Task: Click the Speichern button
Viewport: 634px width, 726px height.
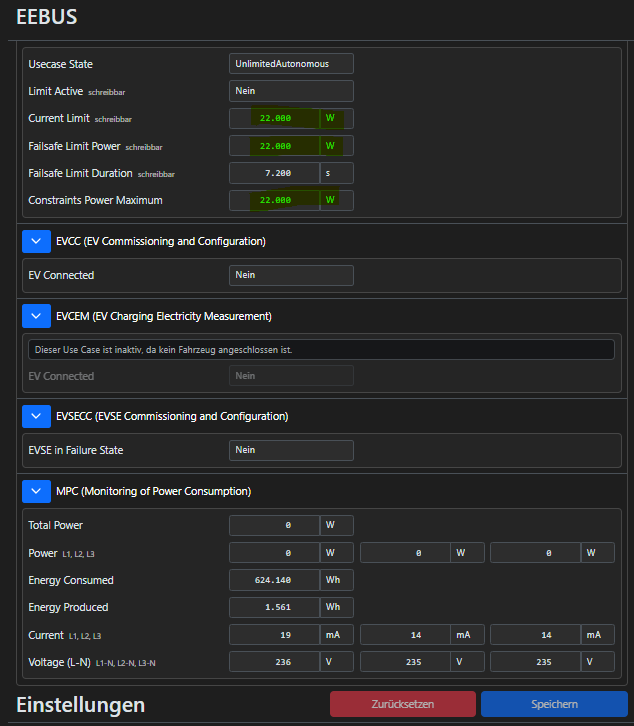Action: pyautogui.click(x=554, y=704)
